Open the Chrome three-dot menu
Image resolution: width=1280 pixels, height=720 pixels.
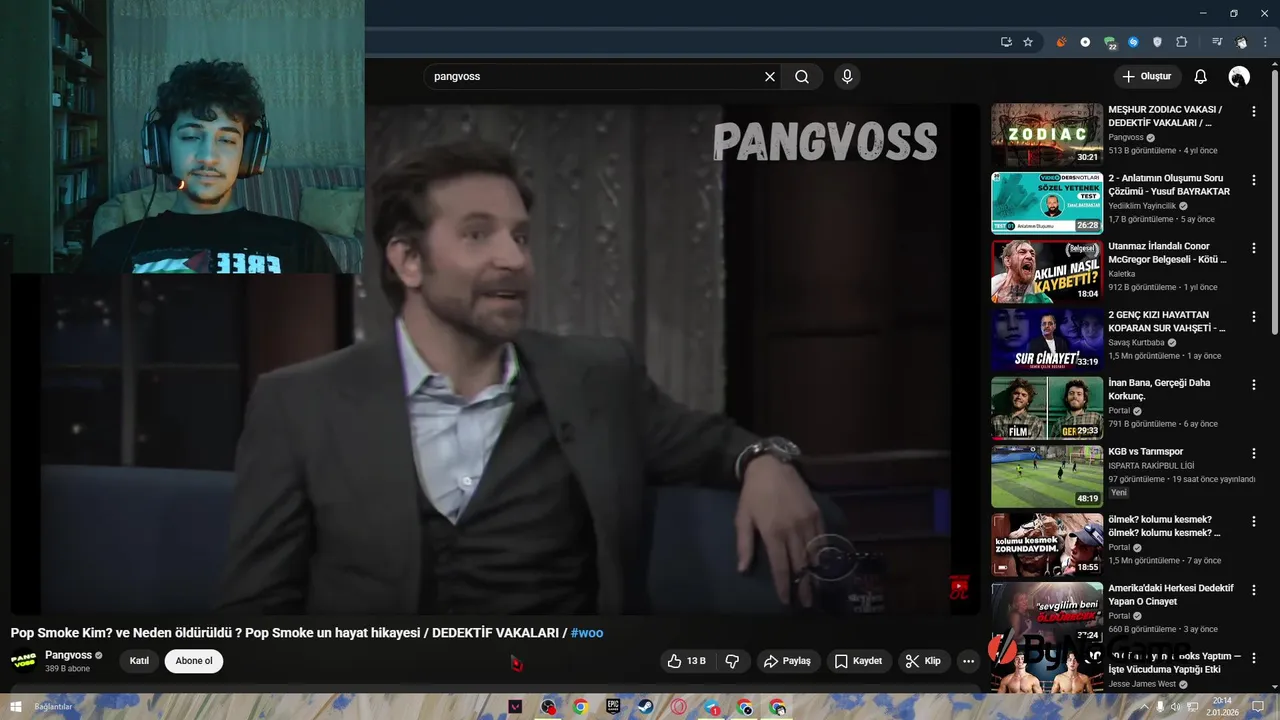[1265, 42]
